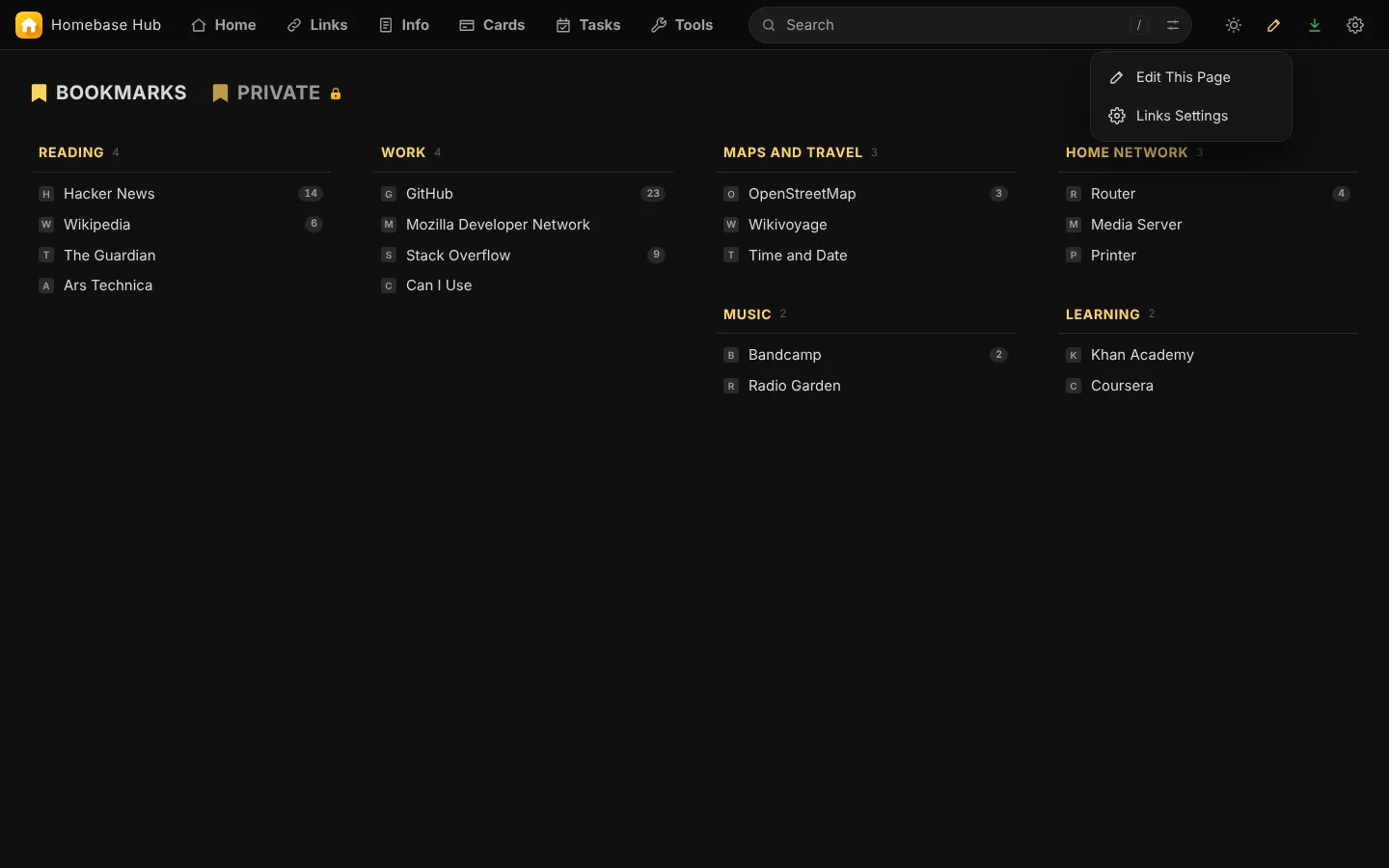This screenshot has width=1389, height=868.
Task: Click the 6 badge on Wikipedia
Action: (314, 224)
